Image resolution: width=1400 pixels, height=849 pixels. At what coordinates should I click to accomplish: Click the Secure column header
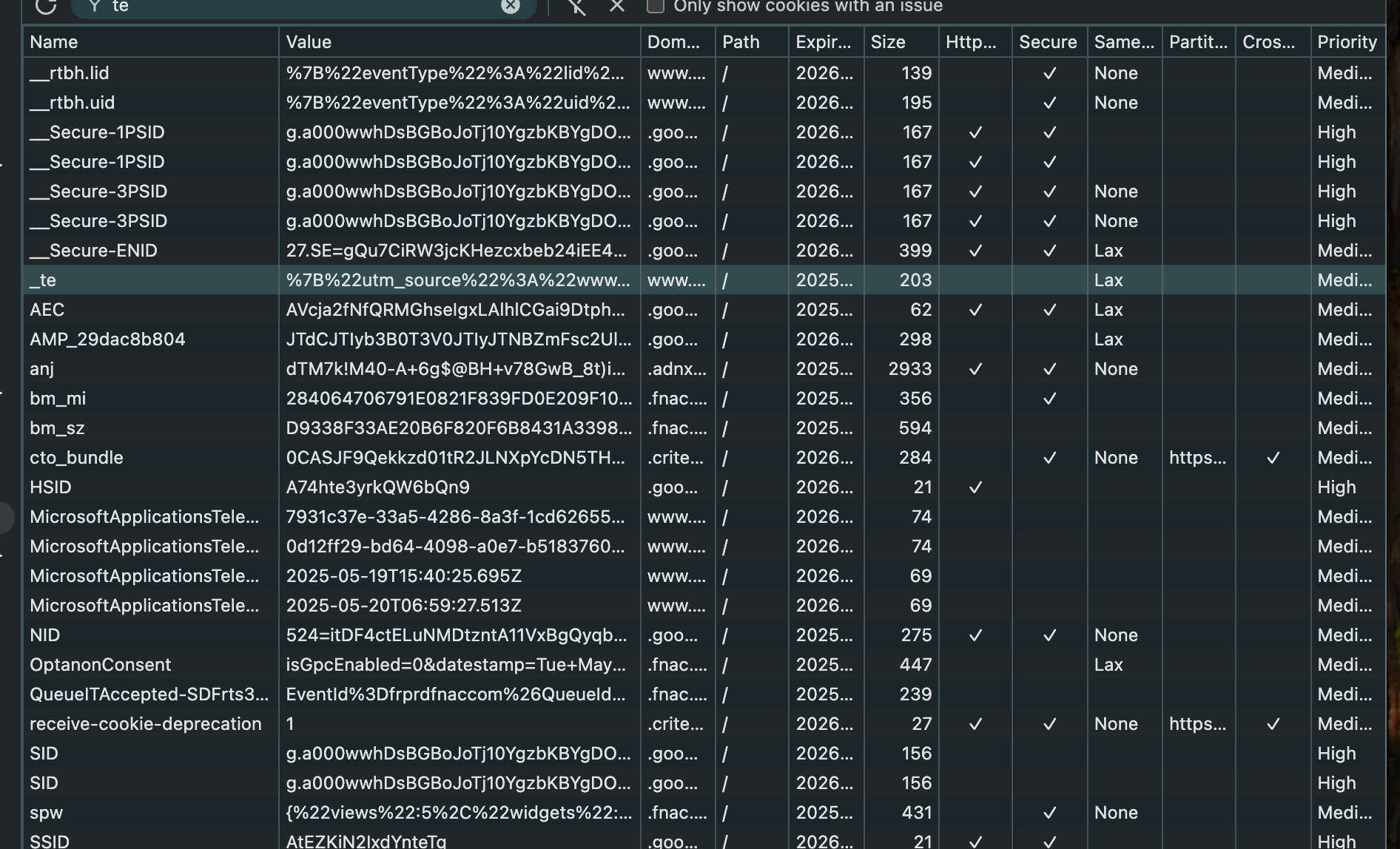click(1048, 42)
